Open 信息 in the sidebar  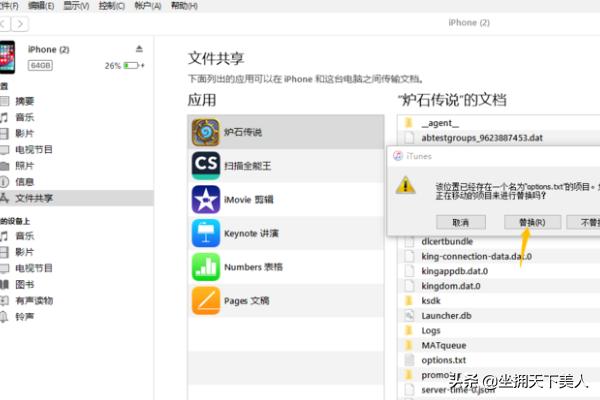point(25,182)
